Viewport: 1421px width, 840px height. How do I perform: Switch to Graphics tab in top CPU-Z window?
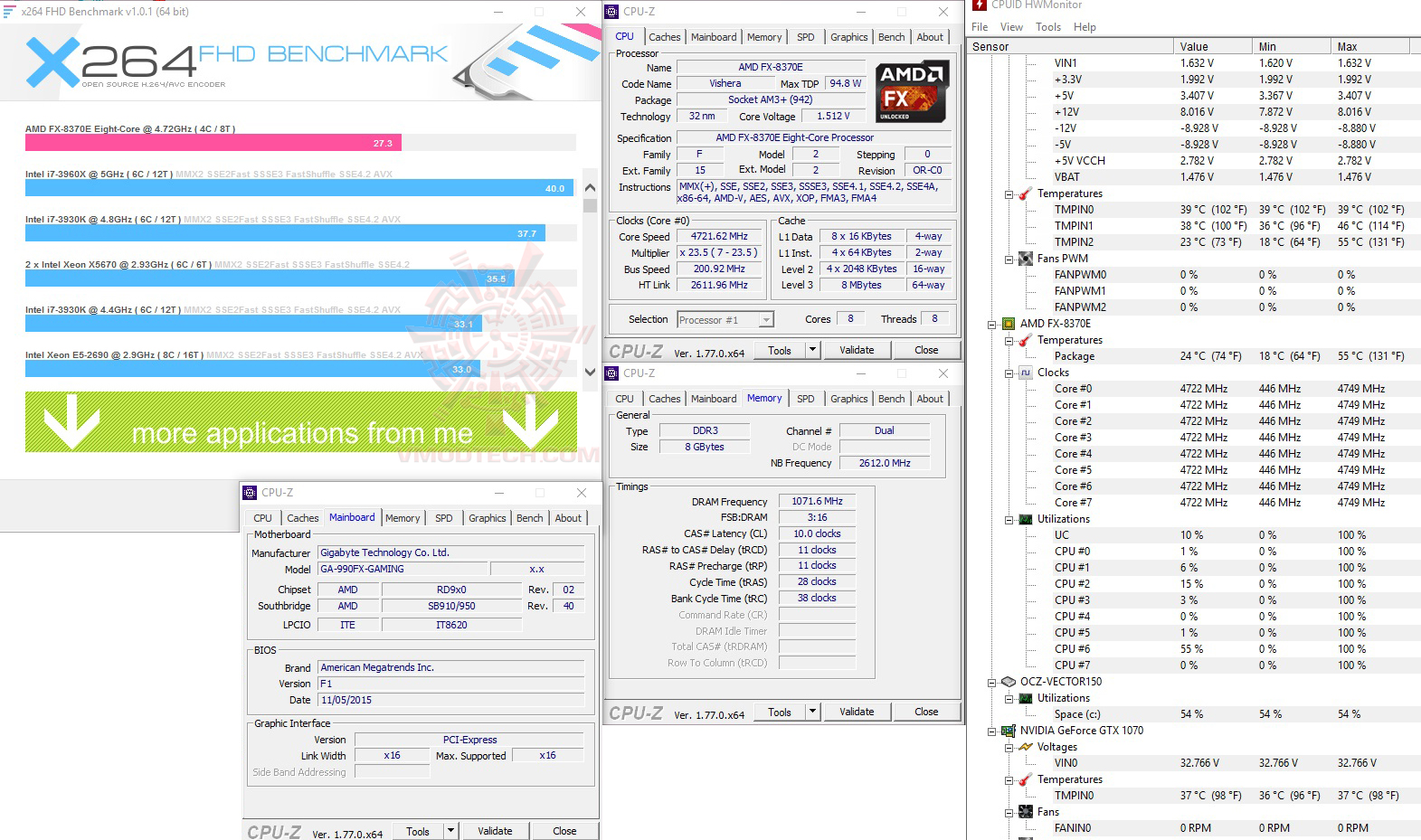click(x=848, y=37)
